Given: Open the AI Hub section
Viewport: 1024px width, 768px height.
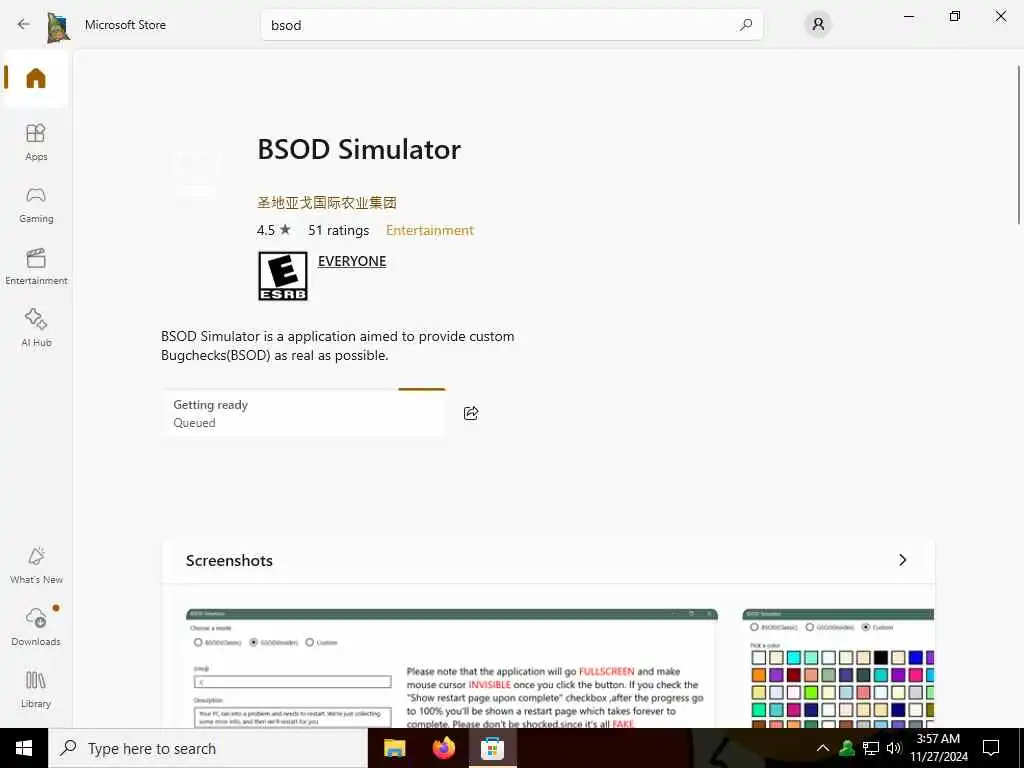Looking at the screenshot, I should coord(36,328).
